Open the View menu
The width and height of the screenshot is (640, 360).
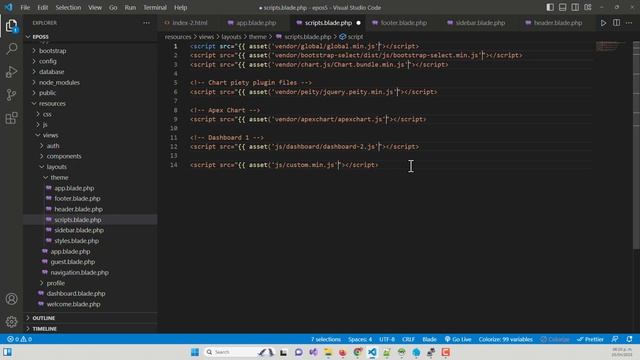tap(95, 7)
